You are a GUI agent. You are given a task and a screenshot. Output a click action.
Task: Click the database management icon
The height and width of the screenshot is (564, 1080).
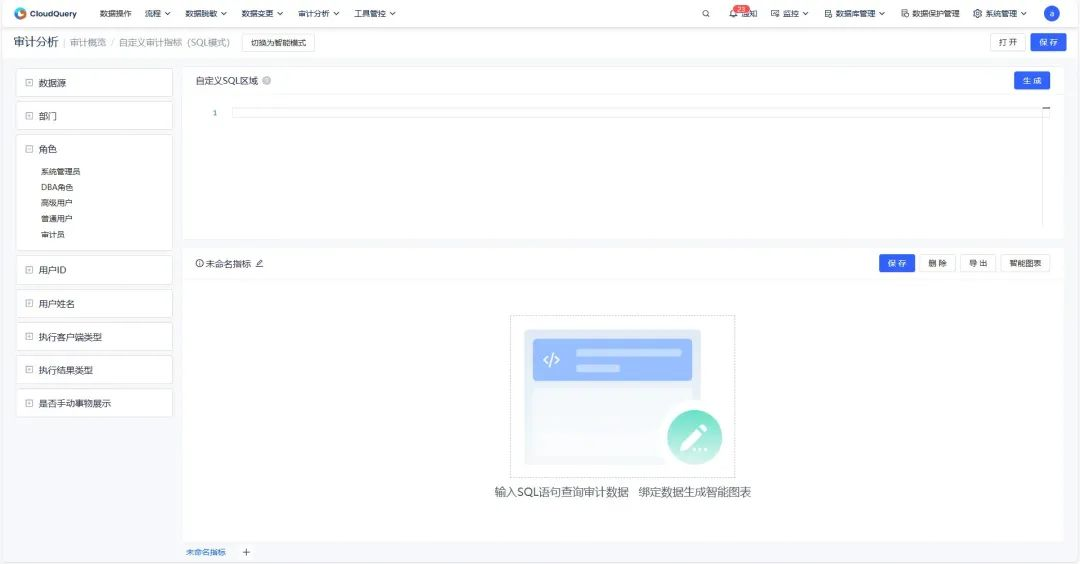point(828,14)
